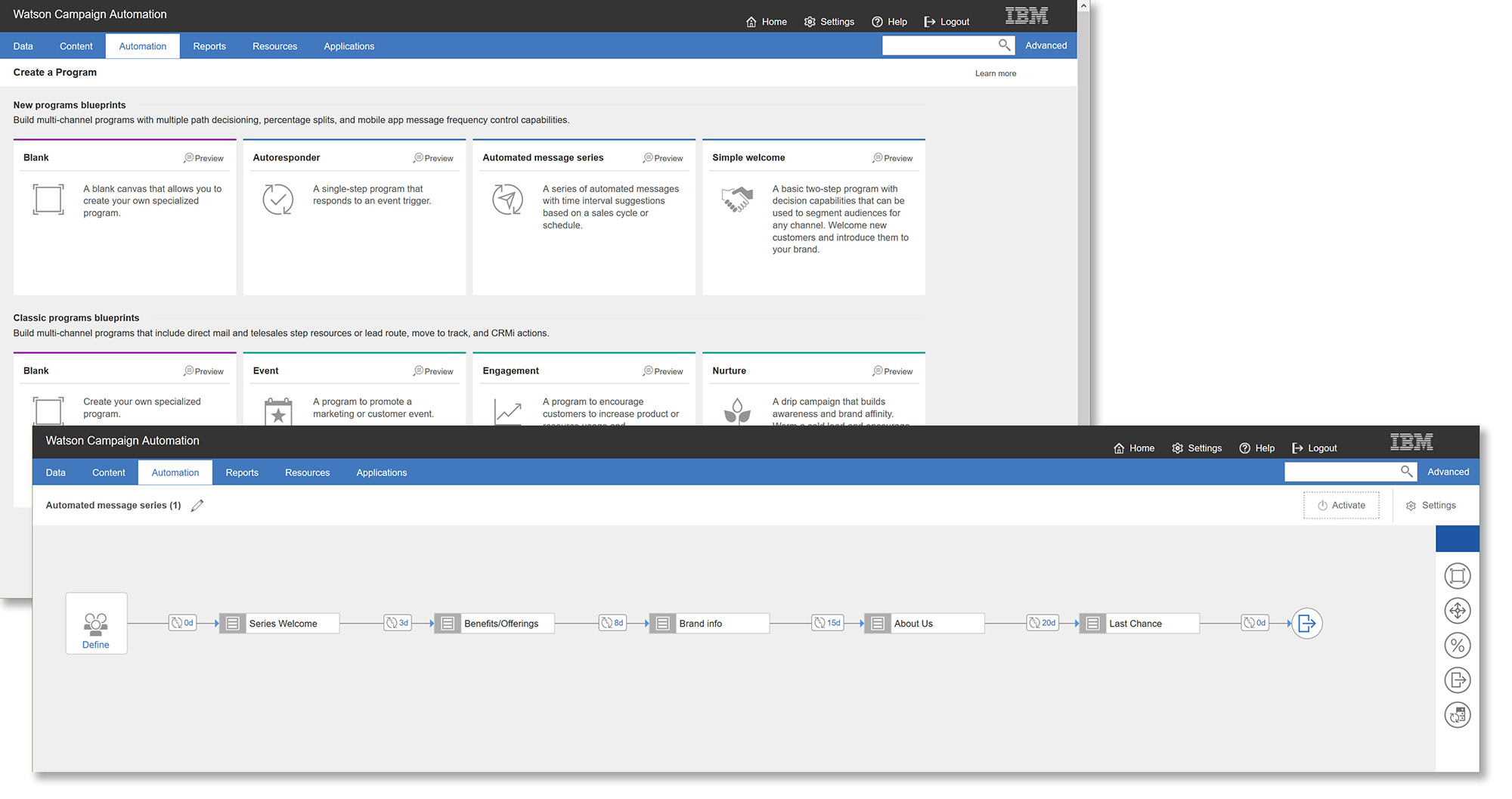Click the search magnifier icon in the front window
Viewport: 1512px width, 799px height.
(x=1406, y=472)
